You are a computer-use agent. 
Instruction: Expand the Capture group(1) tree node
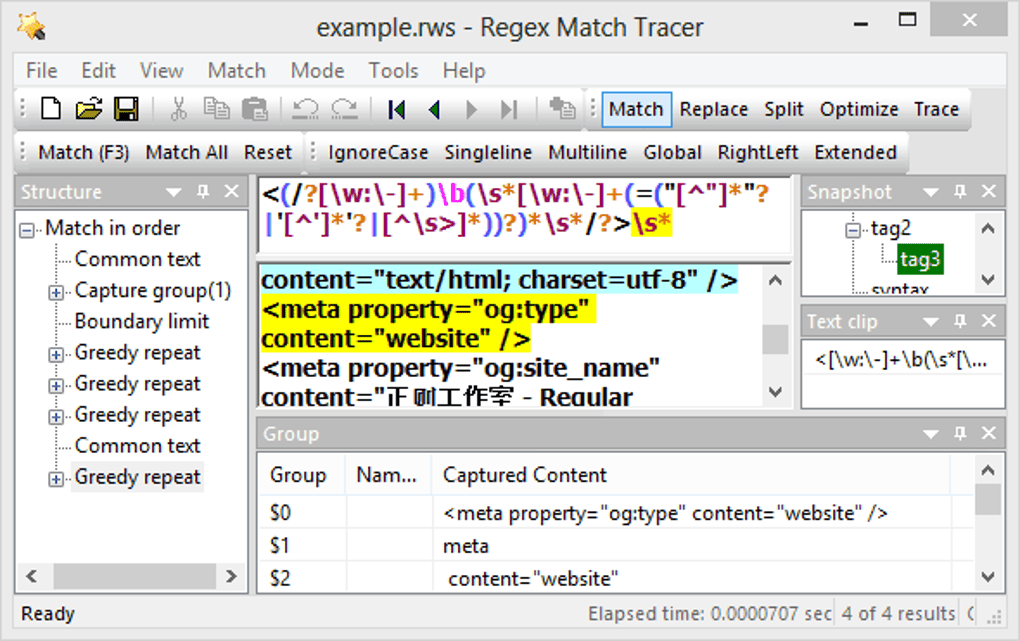click(56, 290)
